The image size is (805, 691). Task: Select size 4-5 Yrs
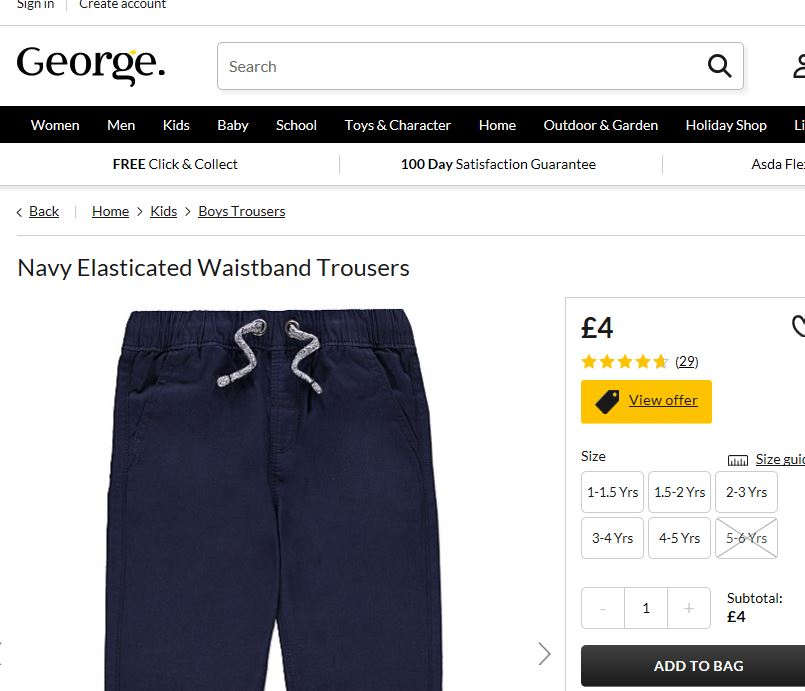(x=679, y=538)
